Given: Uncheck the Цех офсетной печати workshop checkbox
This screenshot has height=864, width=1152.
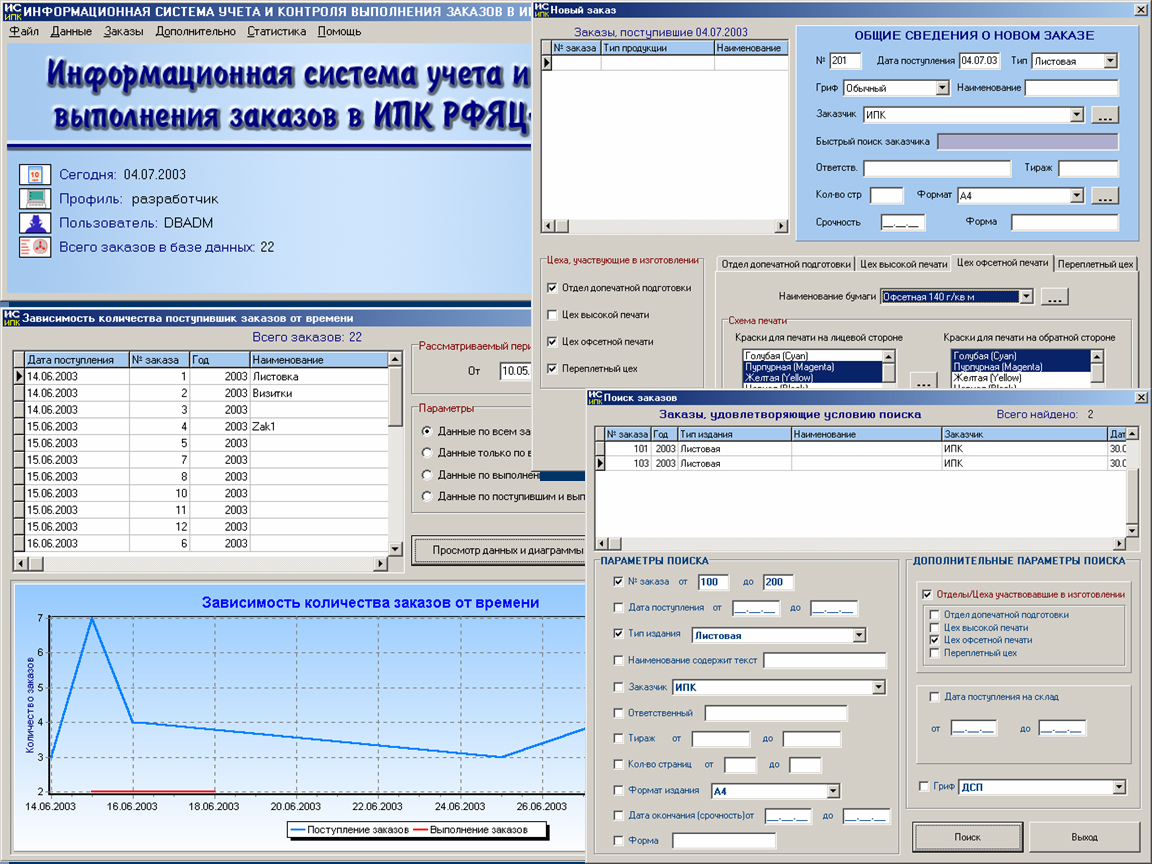Looking at the screenshot, I should [553, 342].
